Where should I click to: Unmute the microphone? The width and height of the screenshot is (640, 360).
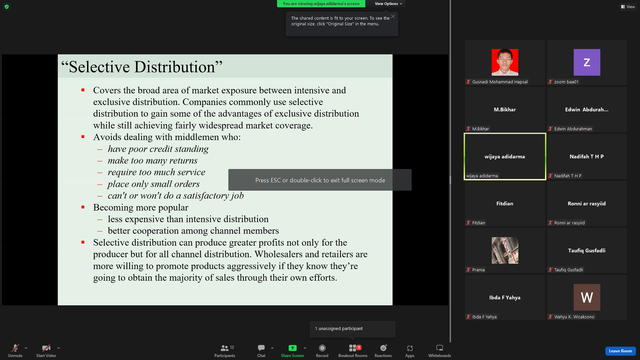pos(15,350)
